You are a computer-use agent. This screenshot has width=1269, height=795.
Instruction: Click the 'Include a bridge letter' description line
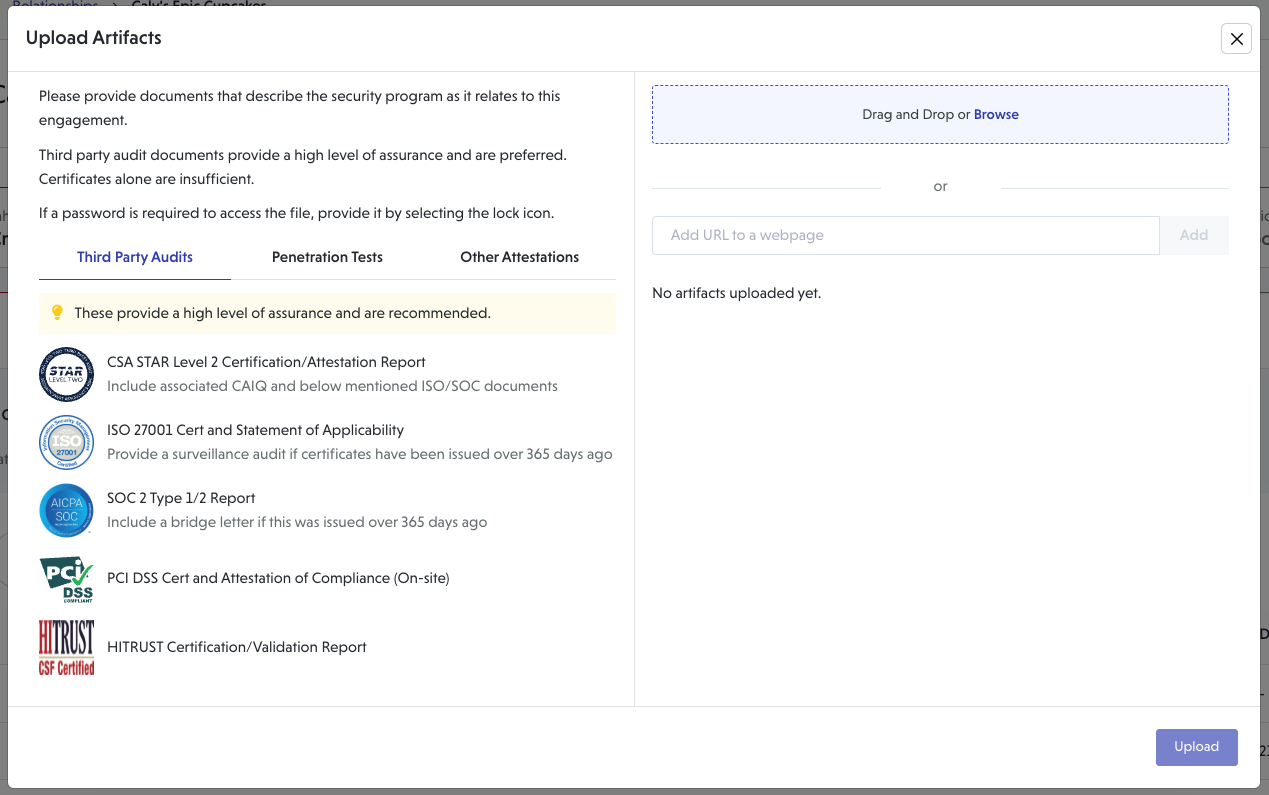tap(297, 522)
